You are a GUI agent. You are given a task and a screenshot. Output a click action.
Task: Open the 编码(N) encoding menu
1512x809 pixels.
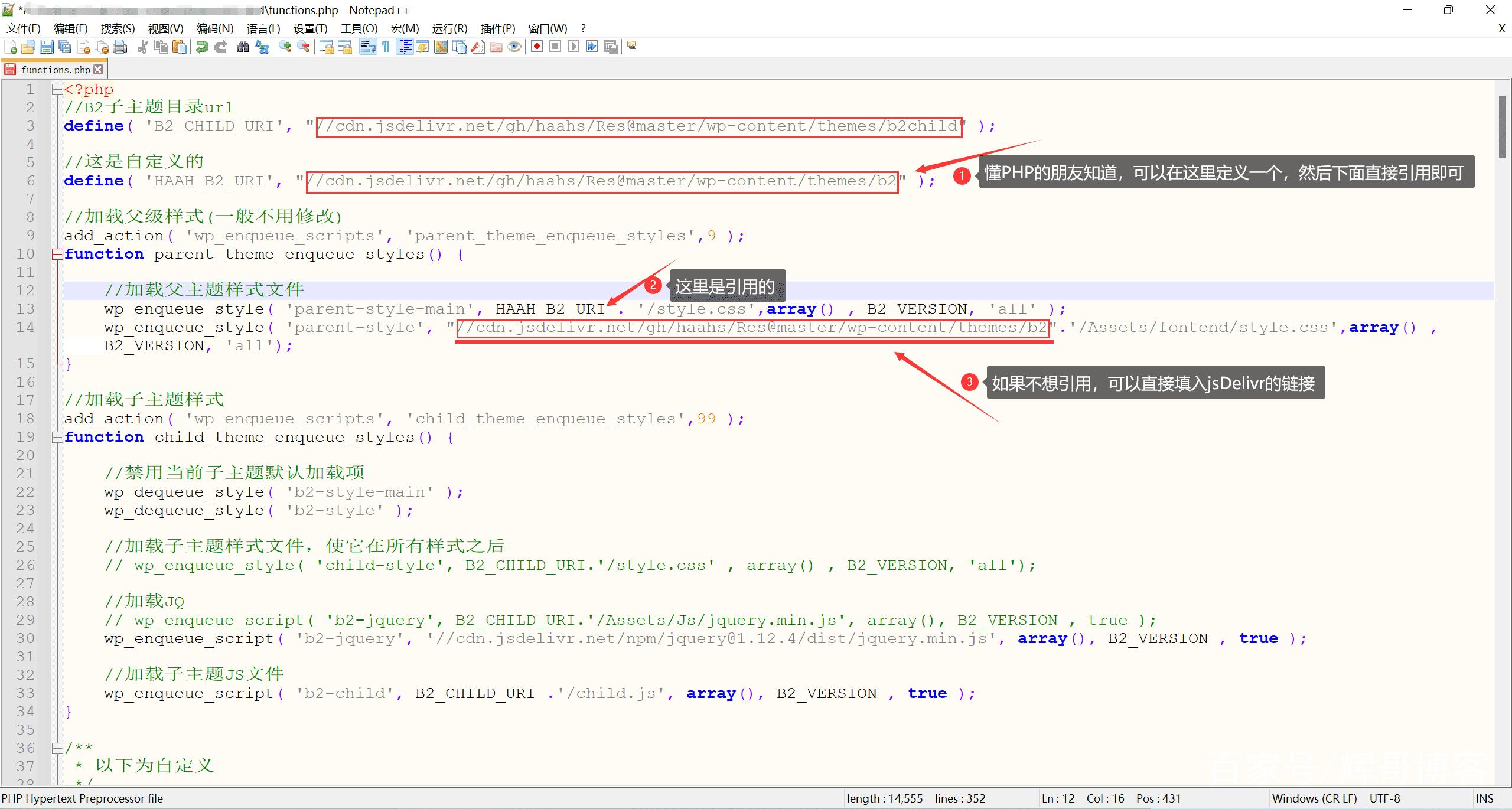(214, 28)
